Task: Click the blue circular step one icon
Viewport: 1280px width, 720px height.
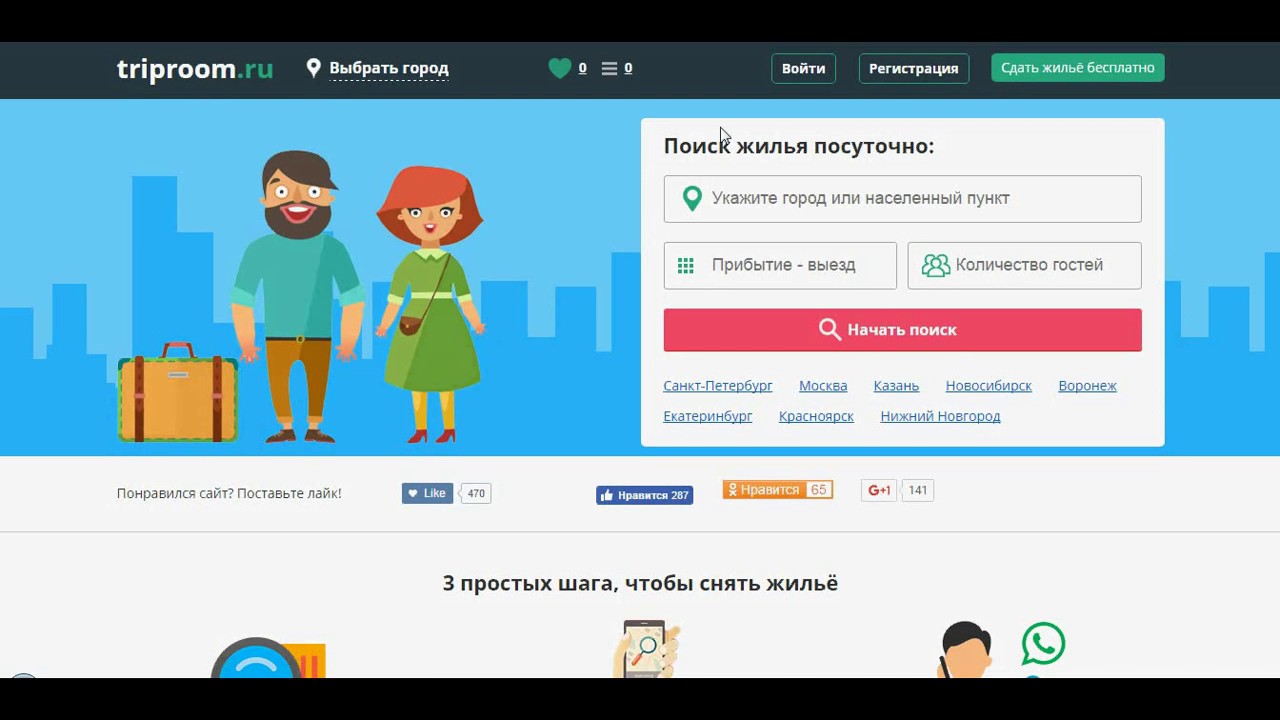Action: 256,658
